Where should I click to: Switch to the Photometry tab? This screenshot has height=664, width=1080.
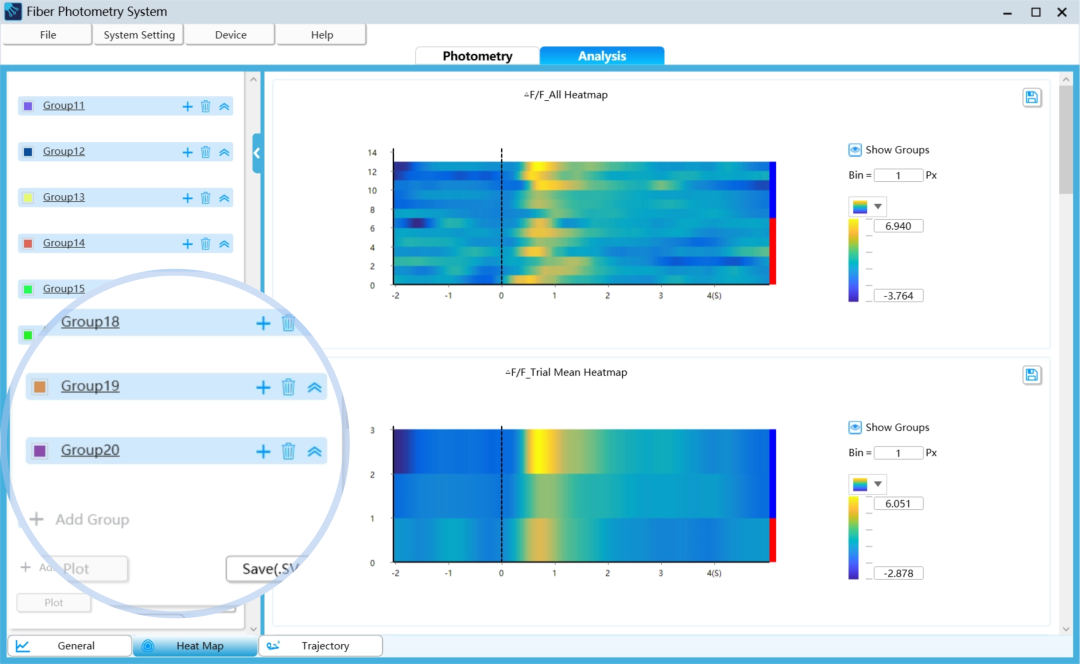click(x=477, y=56)
